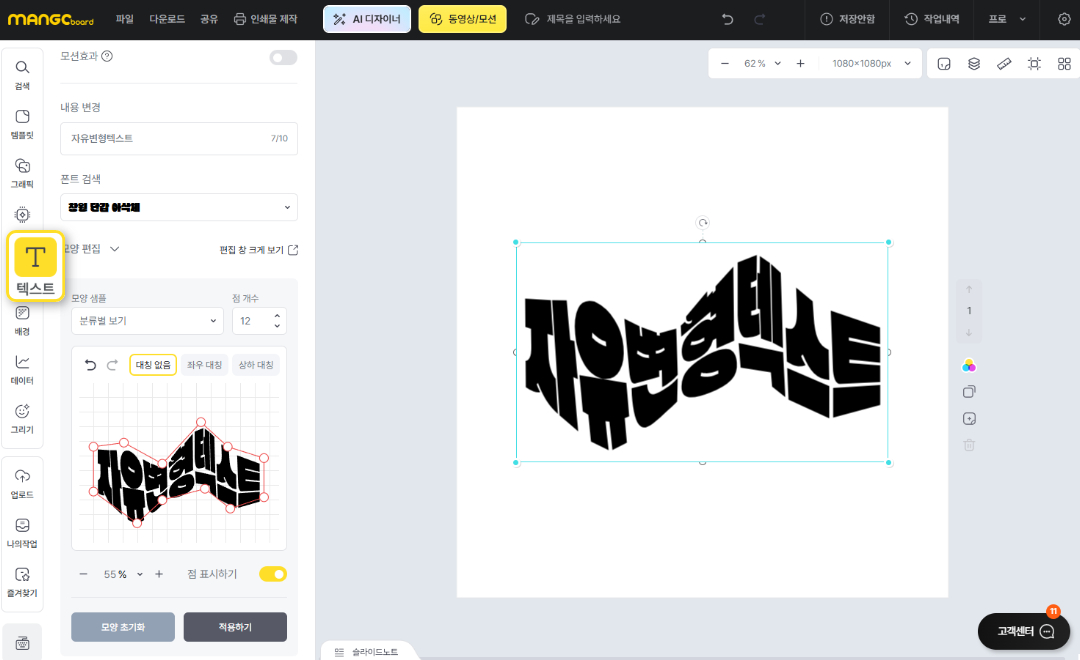Open the 다운로드 menu

tap(167, 19)
